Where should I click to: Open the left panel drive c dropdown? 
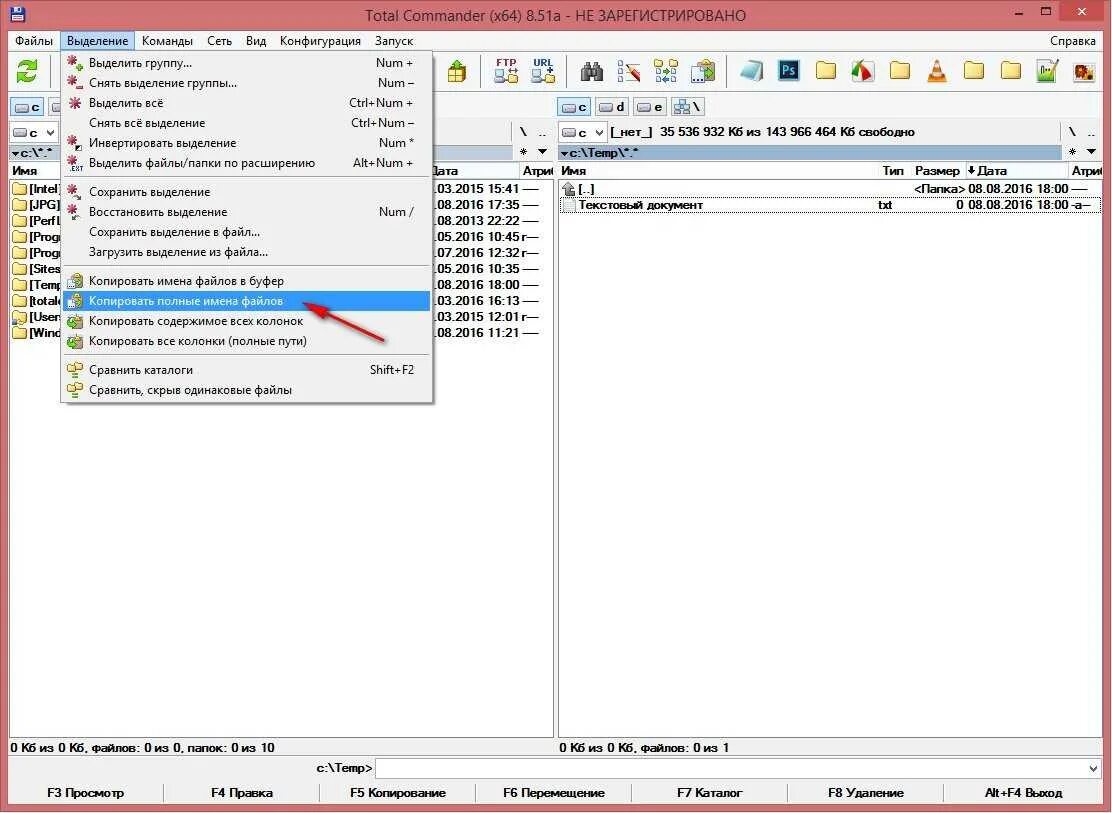33,133
